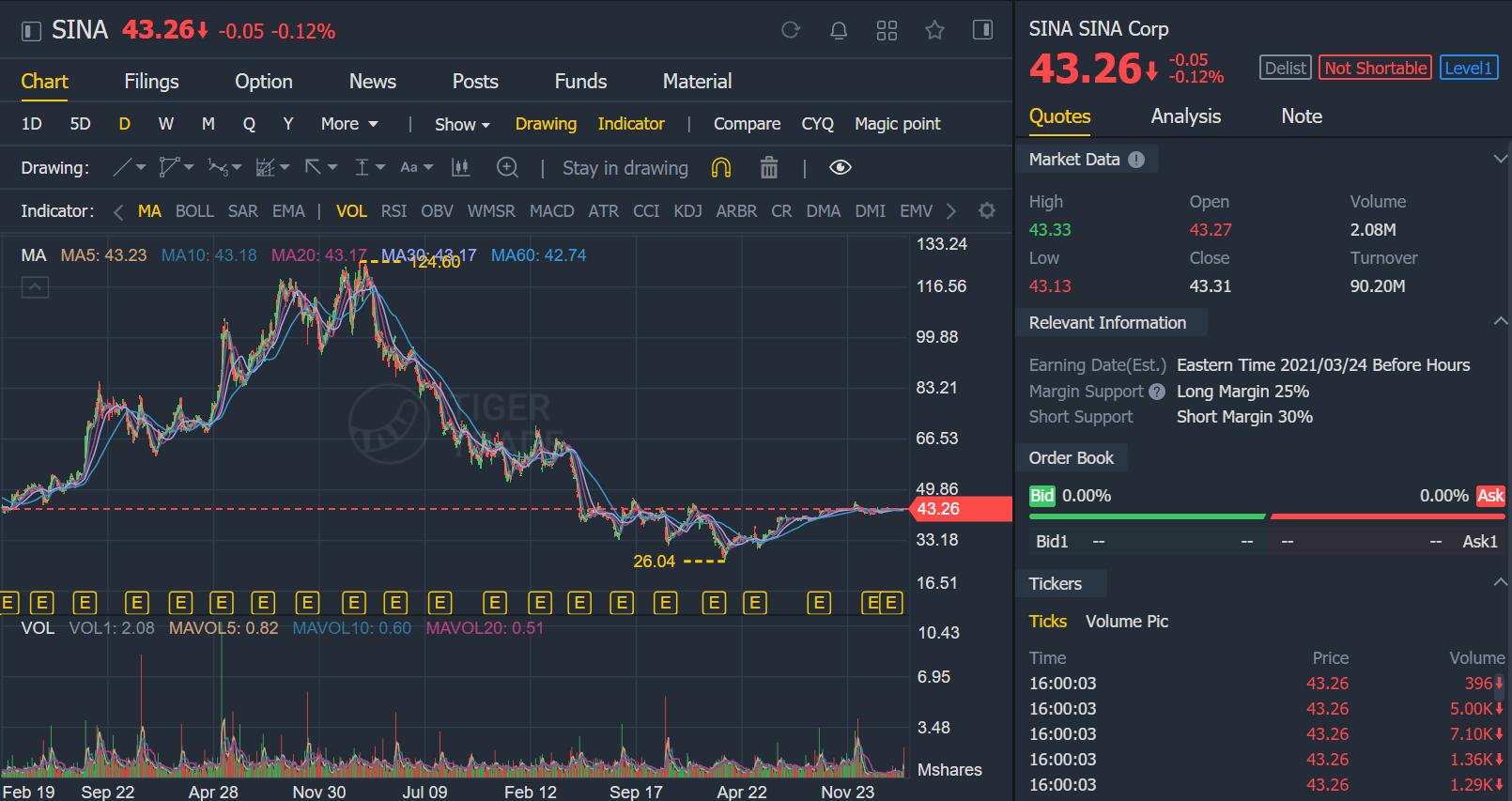Click the Margin Support help icon
1512x801 pixels.
click(1157, 392)
